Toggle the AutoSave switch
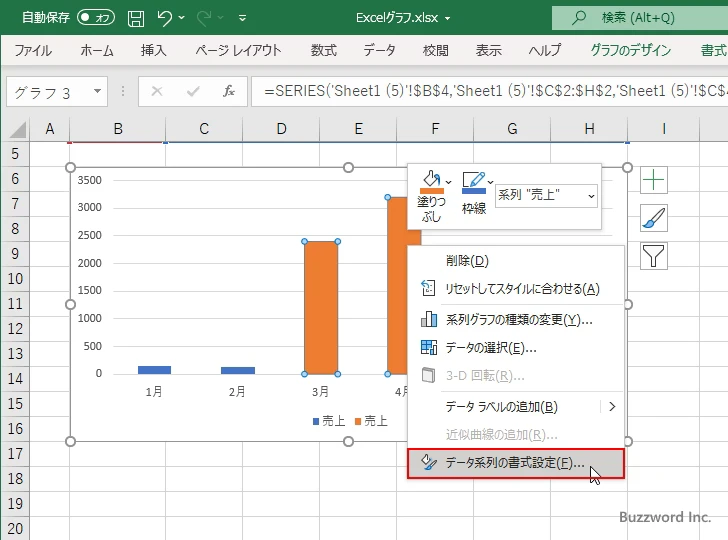 coord(96,18)
